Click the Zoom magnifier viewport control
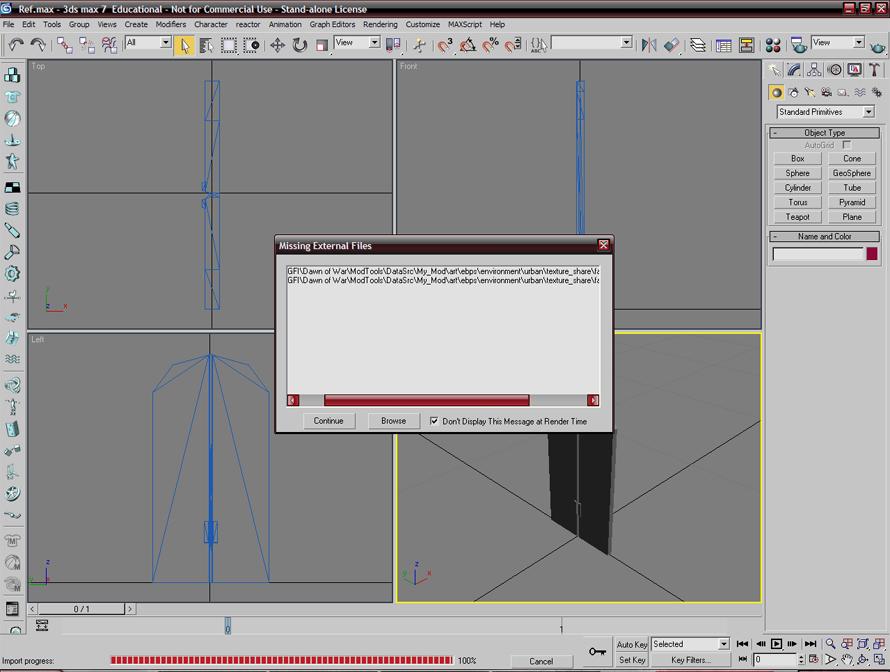The width and height of the screenshot is (890, 672). pyautogui.click(x=830, y=645)
